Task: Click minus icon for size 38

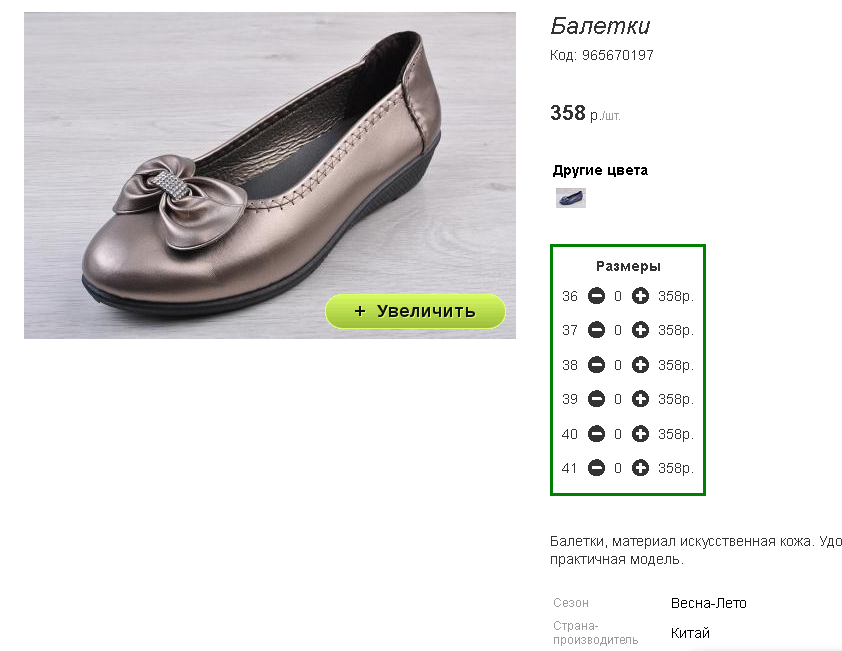Action: (596, 365)
